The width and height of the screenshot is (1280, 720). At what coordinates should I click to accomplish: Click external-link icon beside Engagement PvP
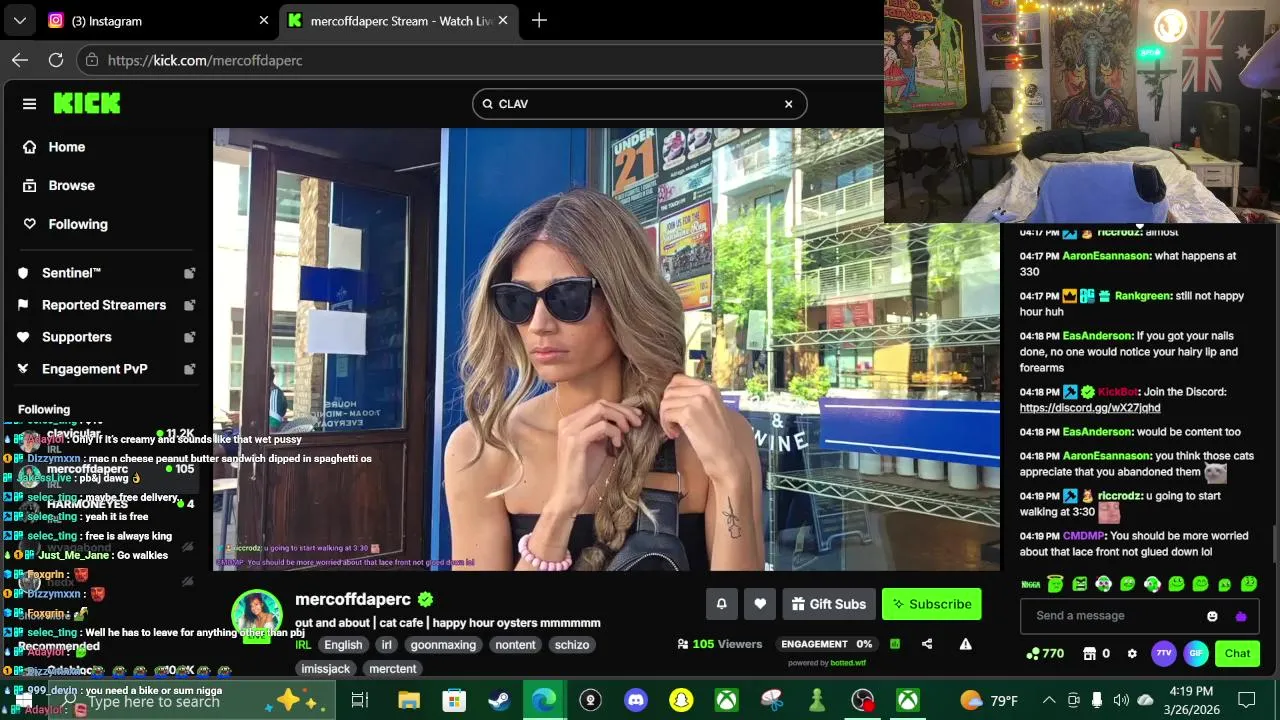coord(189,369)
